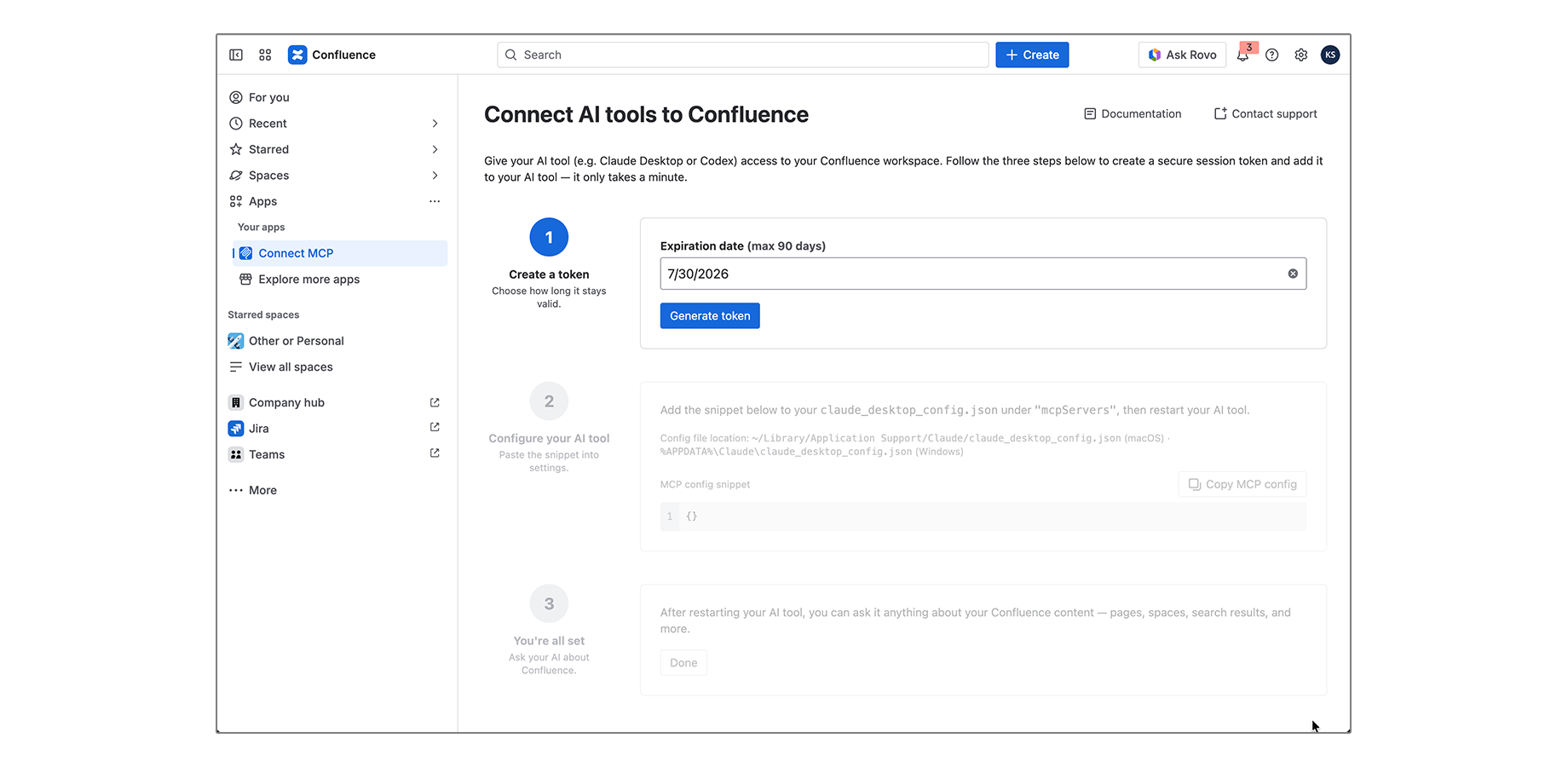The height and width of the screenshot is (767, 1568).
Task: Click the Ask Rovo button
Action: point(1182,55)
